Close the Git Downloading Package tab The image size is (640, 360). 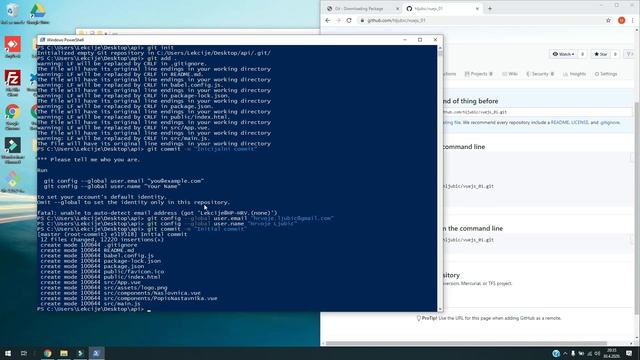tap(397, 9)
